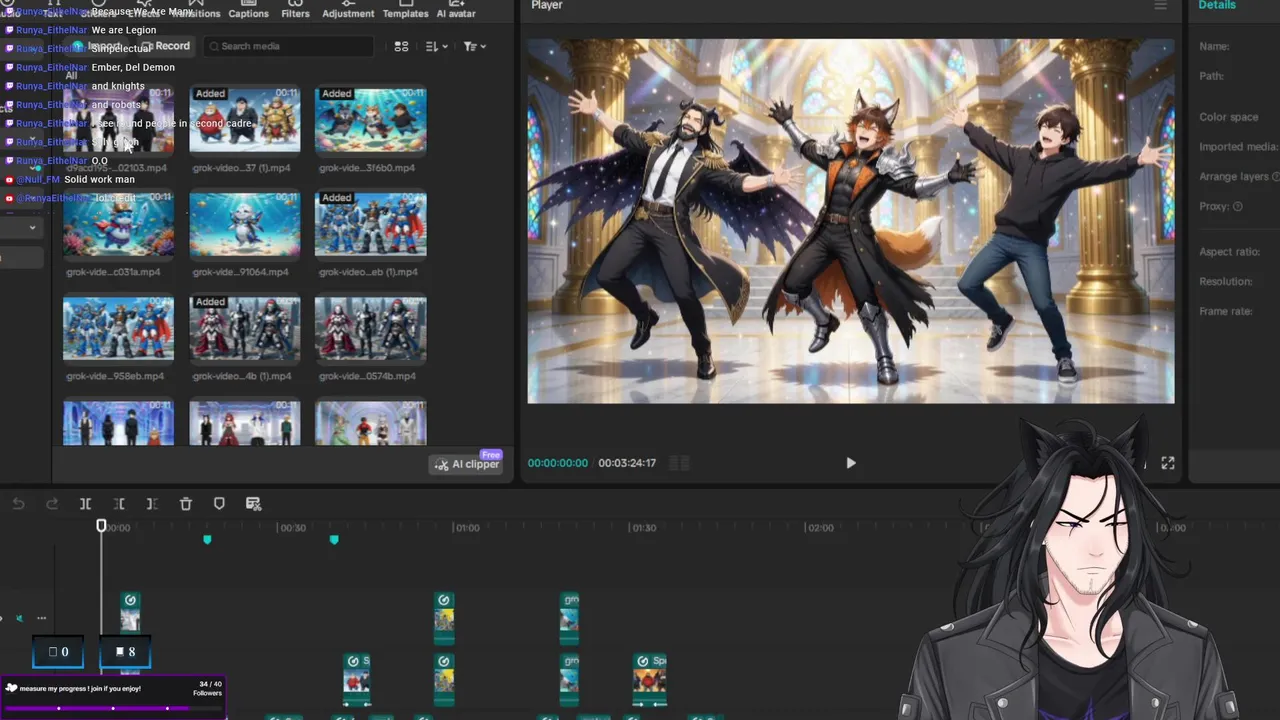This screenshot has height=720, width=1280.
Task: Open the Captions tab
Action: click(x=248, y=10)
